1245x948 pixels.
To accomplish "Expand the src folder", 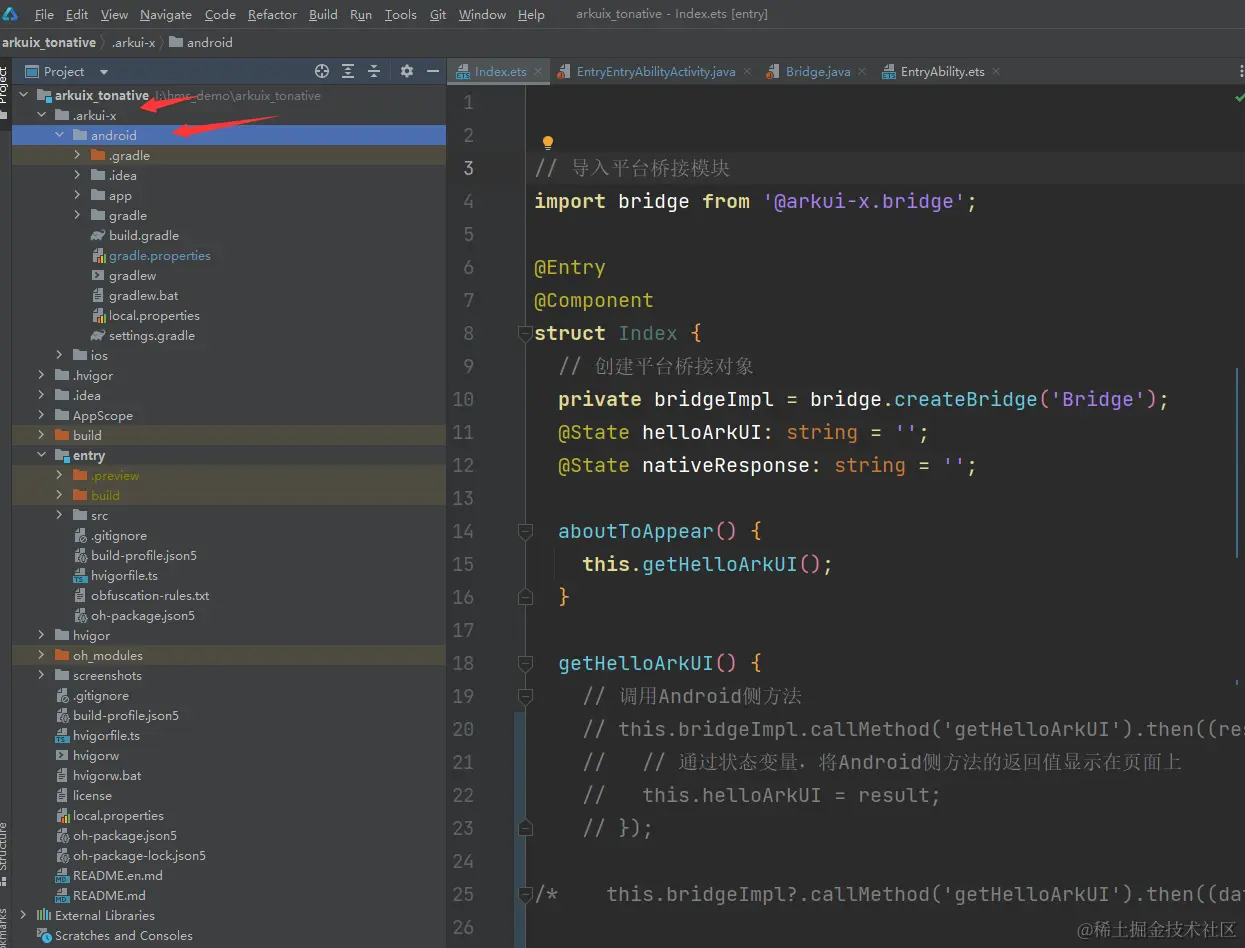I will 59,516.
